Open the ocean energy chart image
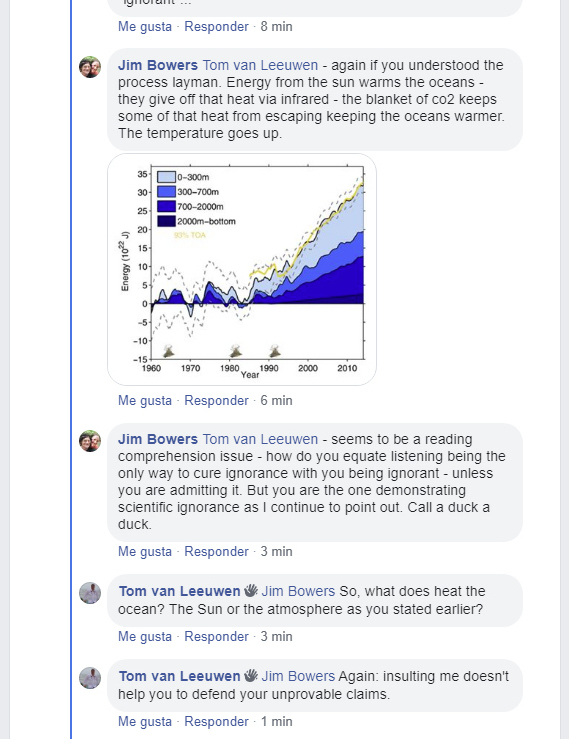569x739 pixels. [242, 269]
